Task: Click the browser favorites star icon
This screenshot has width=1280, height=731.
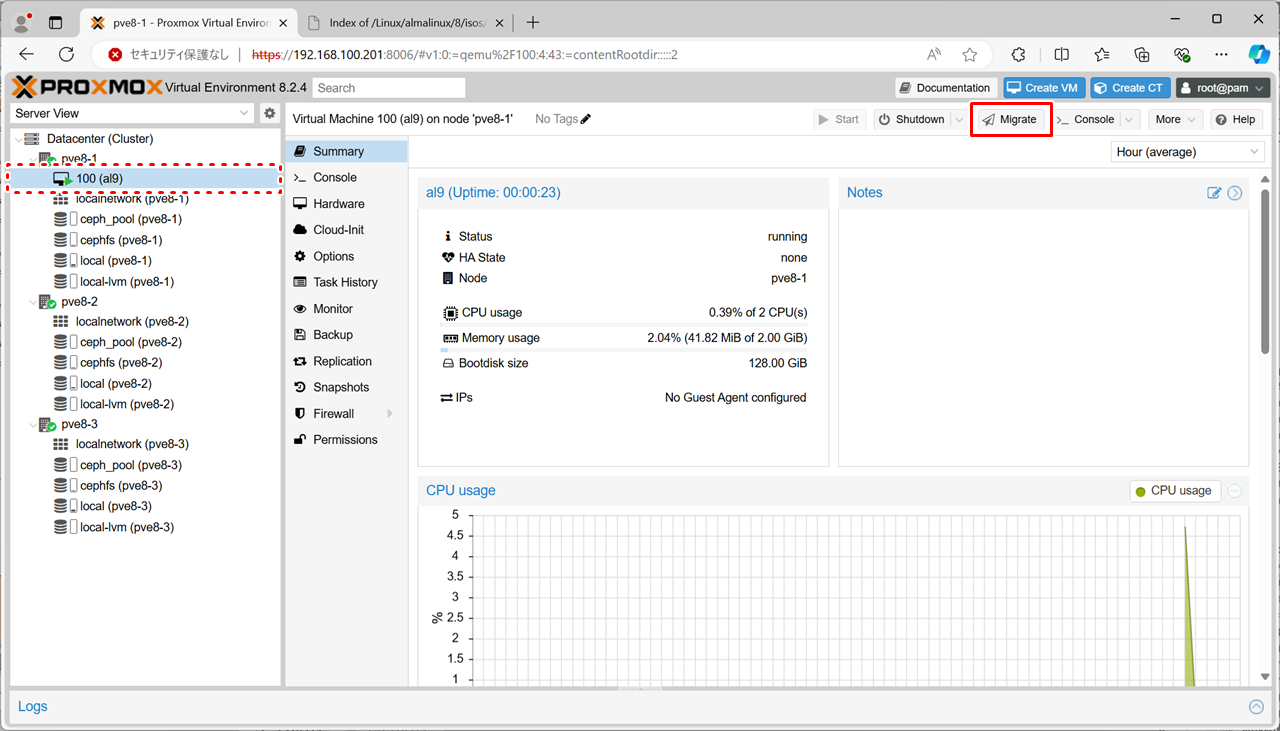Action: click(x=969, y=55)
